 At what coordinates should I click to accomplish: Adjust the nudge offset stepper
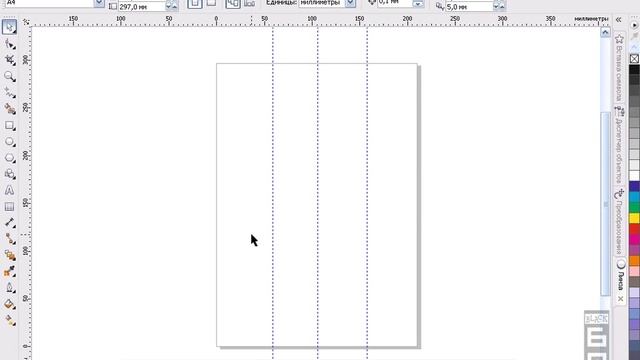418,4
